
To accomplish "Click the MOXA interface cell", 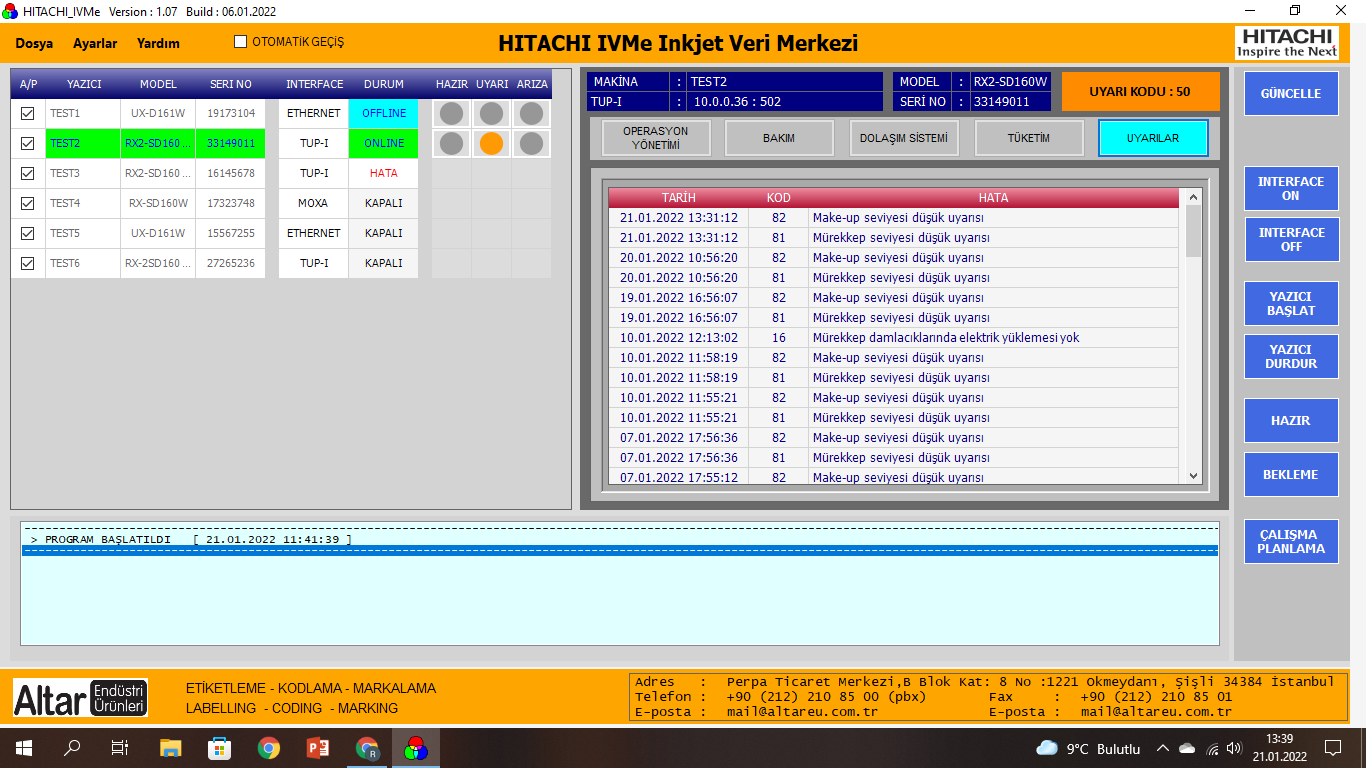I will [x=313, y=203].
